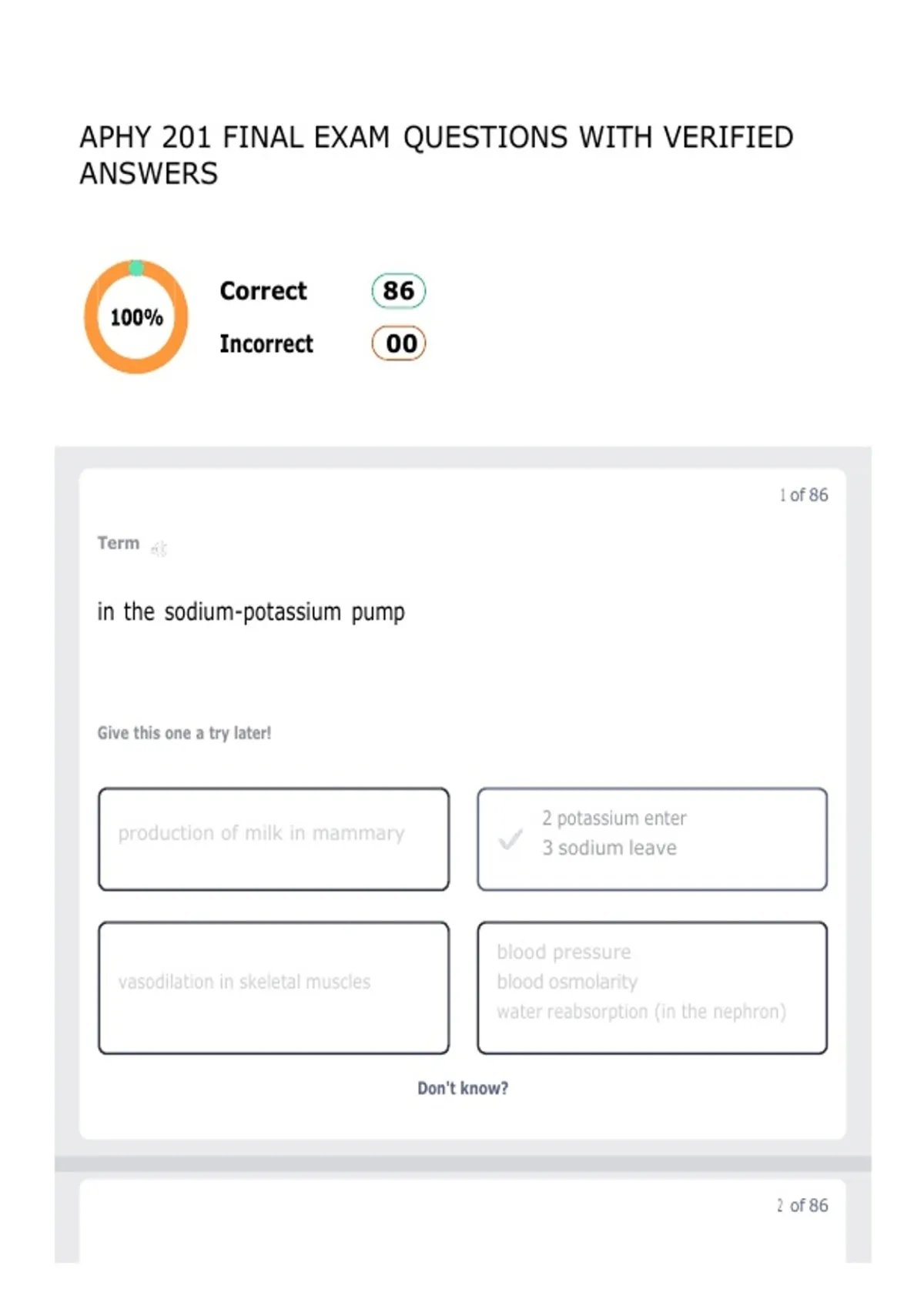Click the green dot on the progress ring
The image size is (924, 1309).
[136, 268]
